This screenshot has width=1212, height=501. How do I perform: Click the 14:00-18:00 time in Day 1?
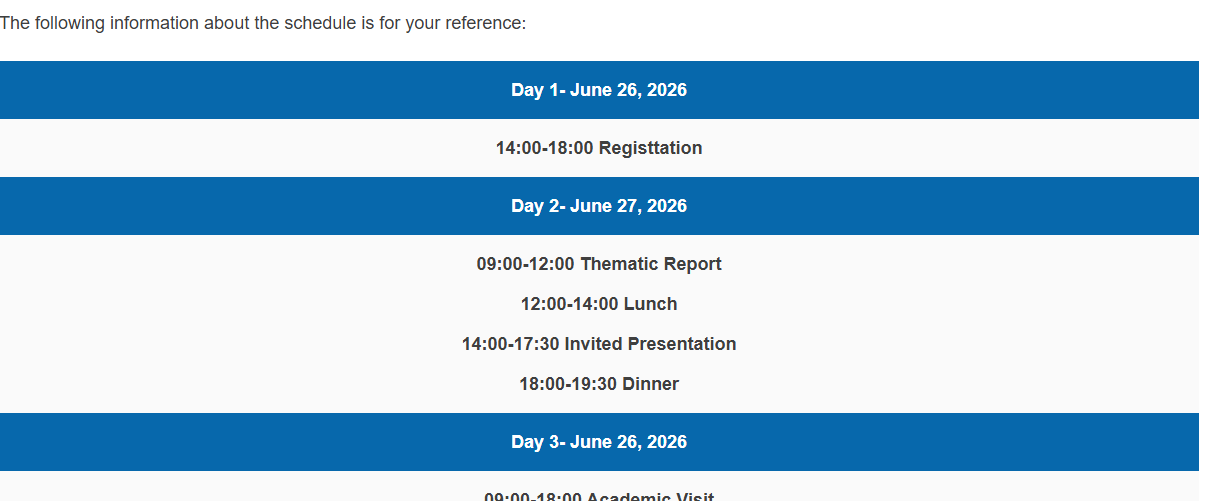(545, 148)
